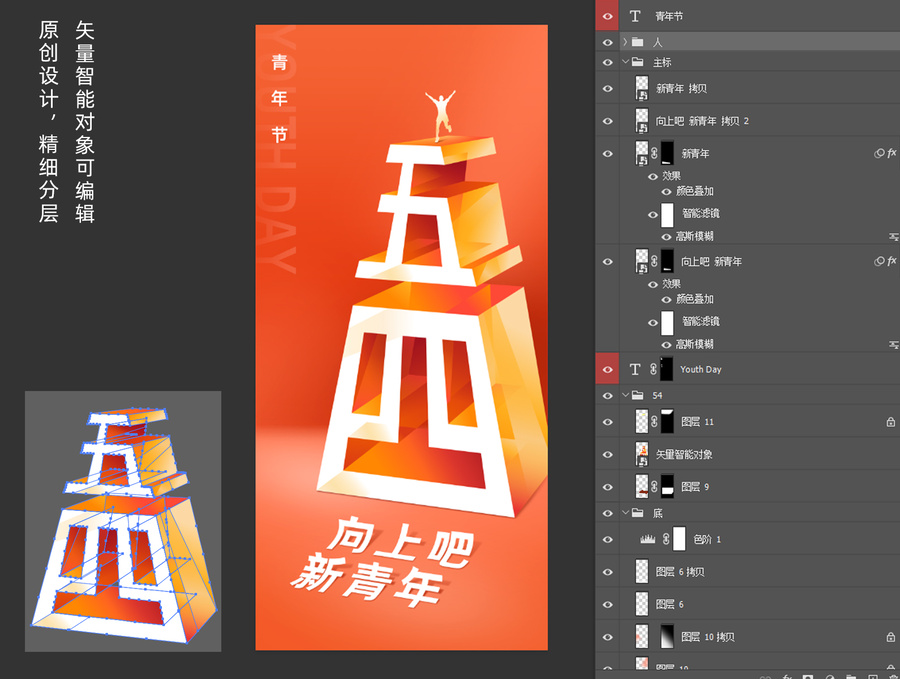The height and width of the screenshot is (679, 900).
Task: Click the lock icon on 图层 11
Action: point(890,422)
